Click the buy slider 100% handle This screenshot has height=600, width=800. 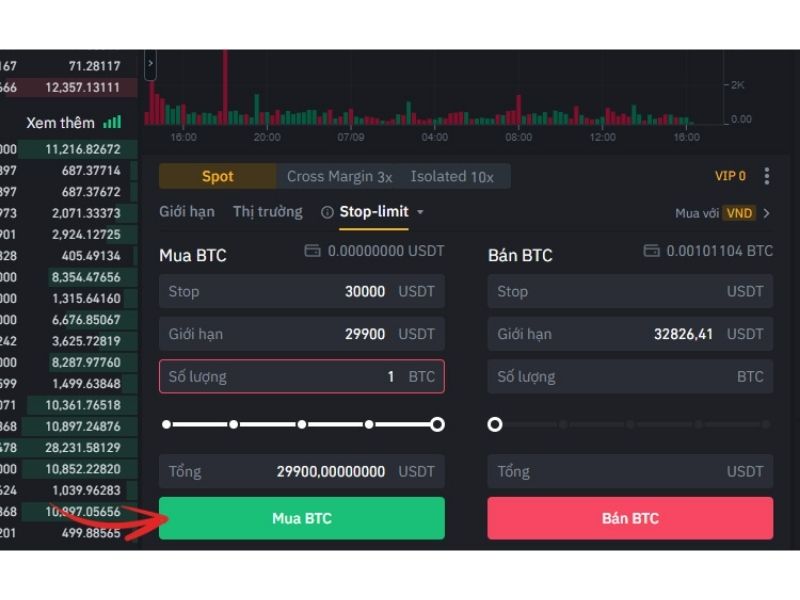pos(437,424)
